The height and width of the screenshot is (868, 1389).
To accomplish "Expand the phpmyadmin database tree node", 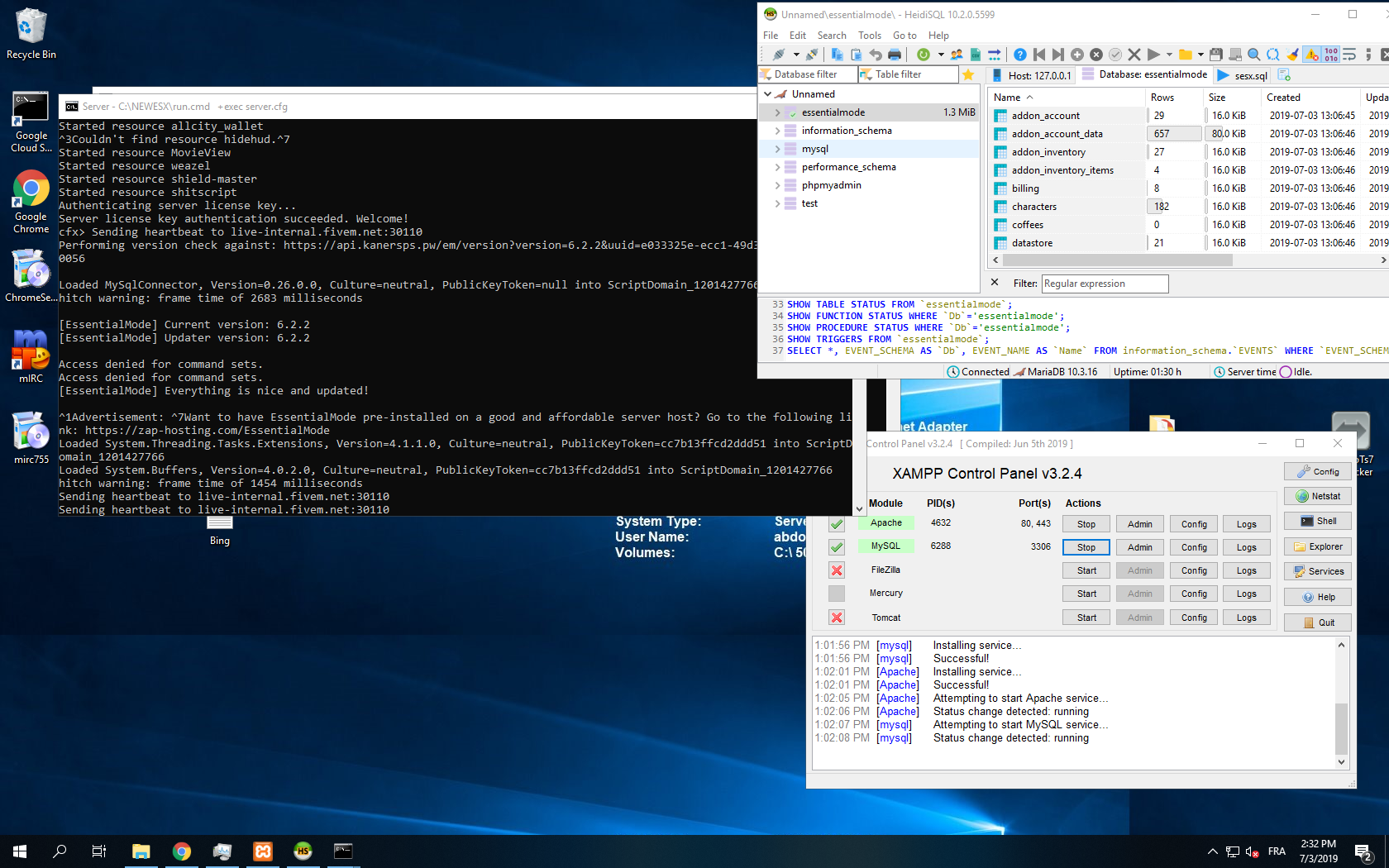I will tap(777, 185).
